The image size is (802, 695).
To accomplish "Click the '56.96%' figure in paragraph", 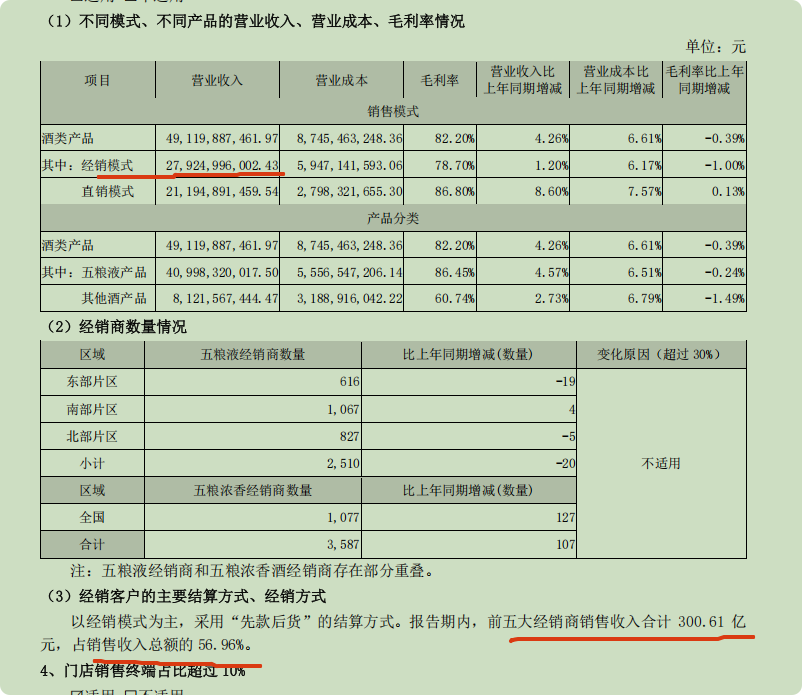I will 221,645.
